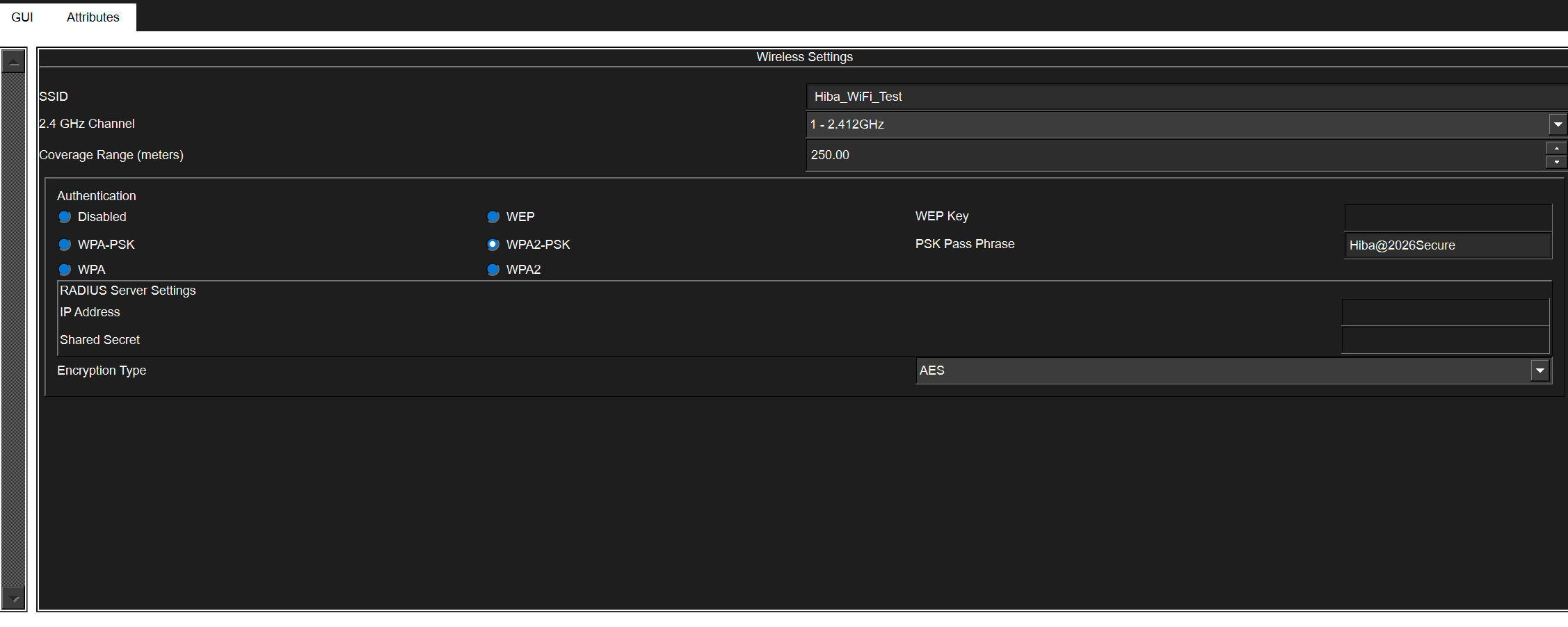Click the 2.4 GHz Channel label
Viewport: 1568px width, 627px height.
pos(87,124)
